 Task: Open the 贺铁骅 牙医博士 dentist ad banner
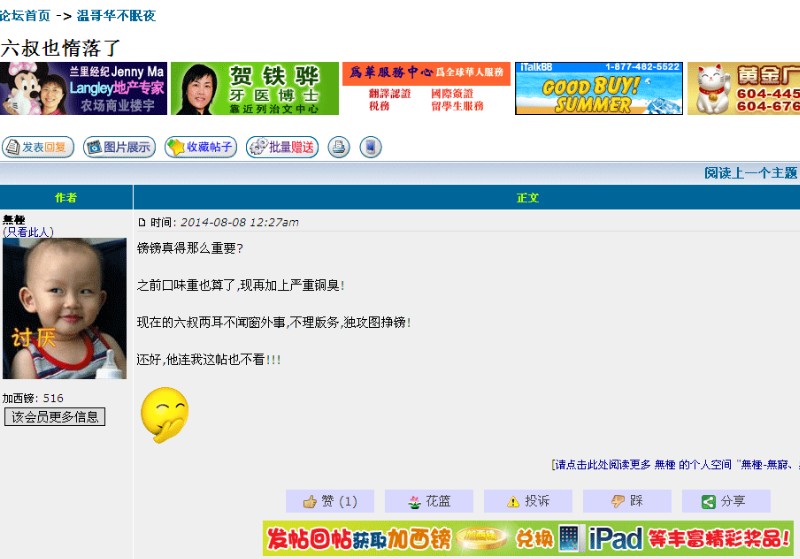[252, 89]
